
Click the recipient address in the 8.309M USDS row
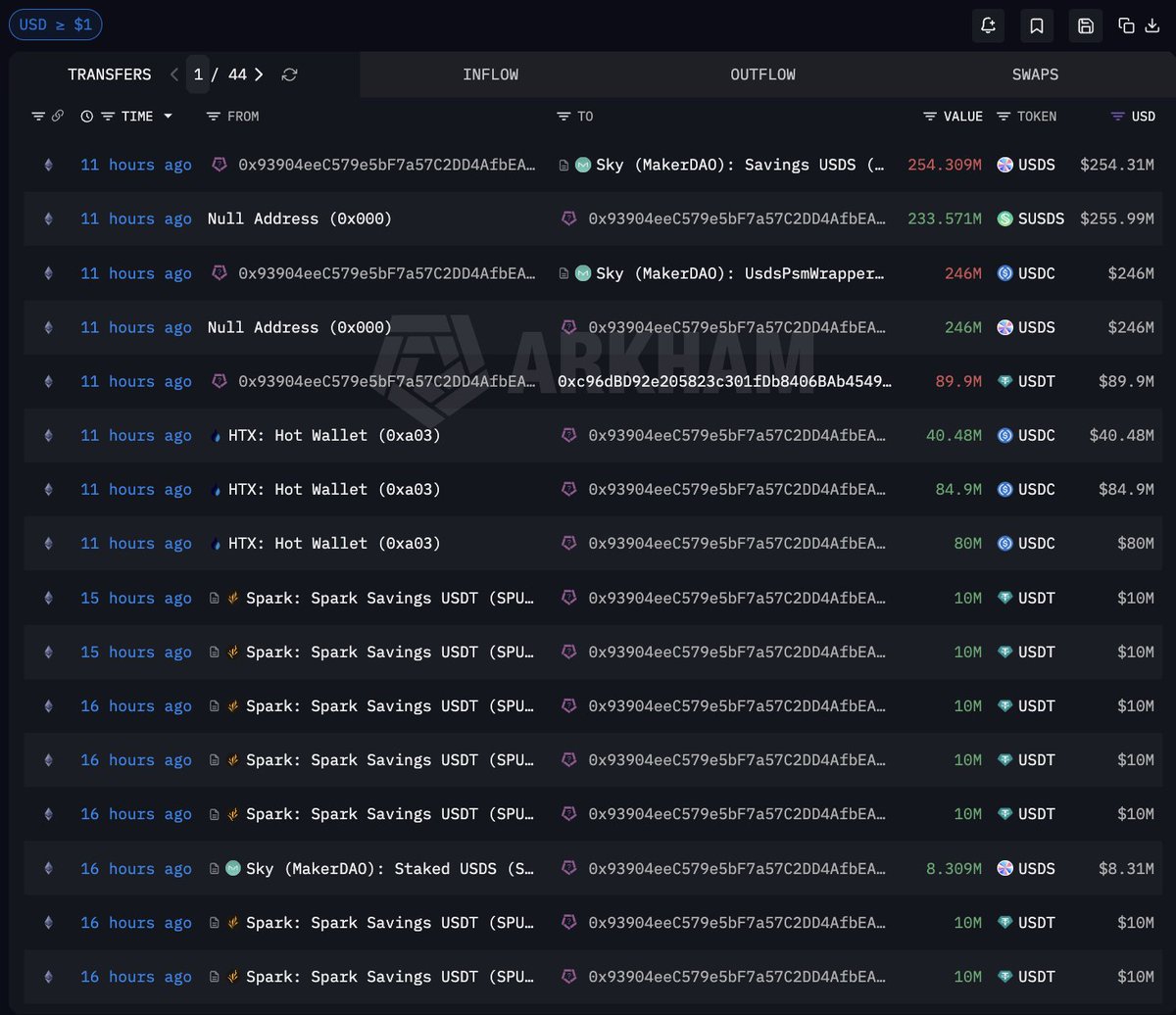coord(737,868)
